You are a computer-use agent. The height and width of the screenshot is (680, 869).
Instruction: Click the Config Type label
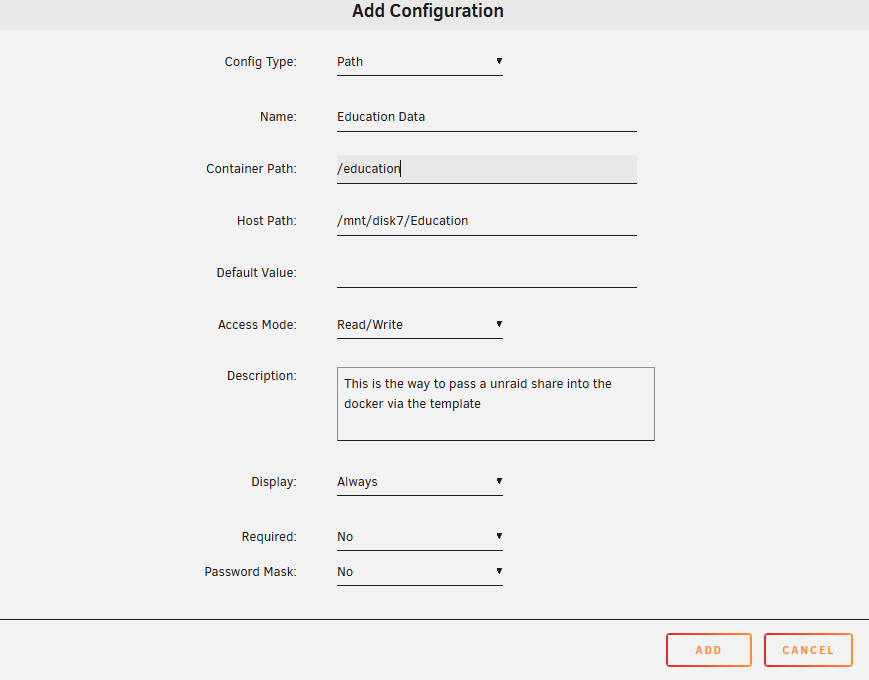pyautogui.click(x=260, y=62)
